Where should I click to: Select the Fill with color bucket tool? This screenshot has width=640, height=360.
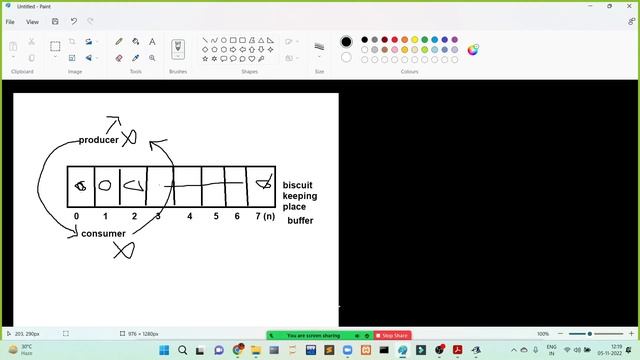point(136,42)
